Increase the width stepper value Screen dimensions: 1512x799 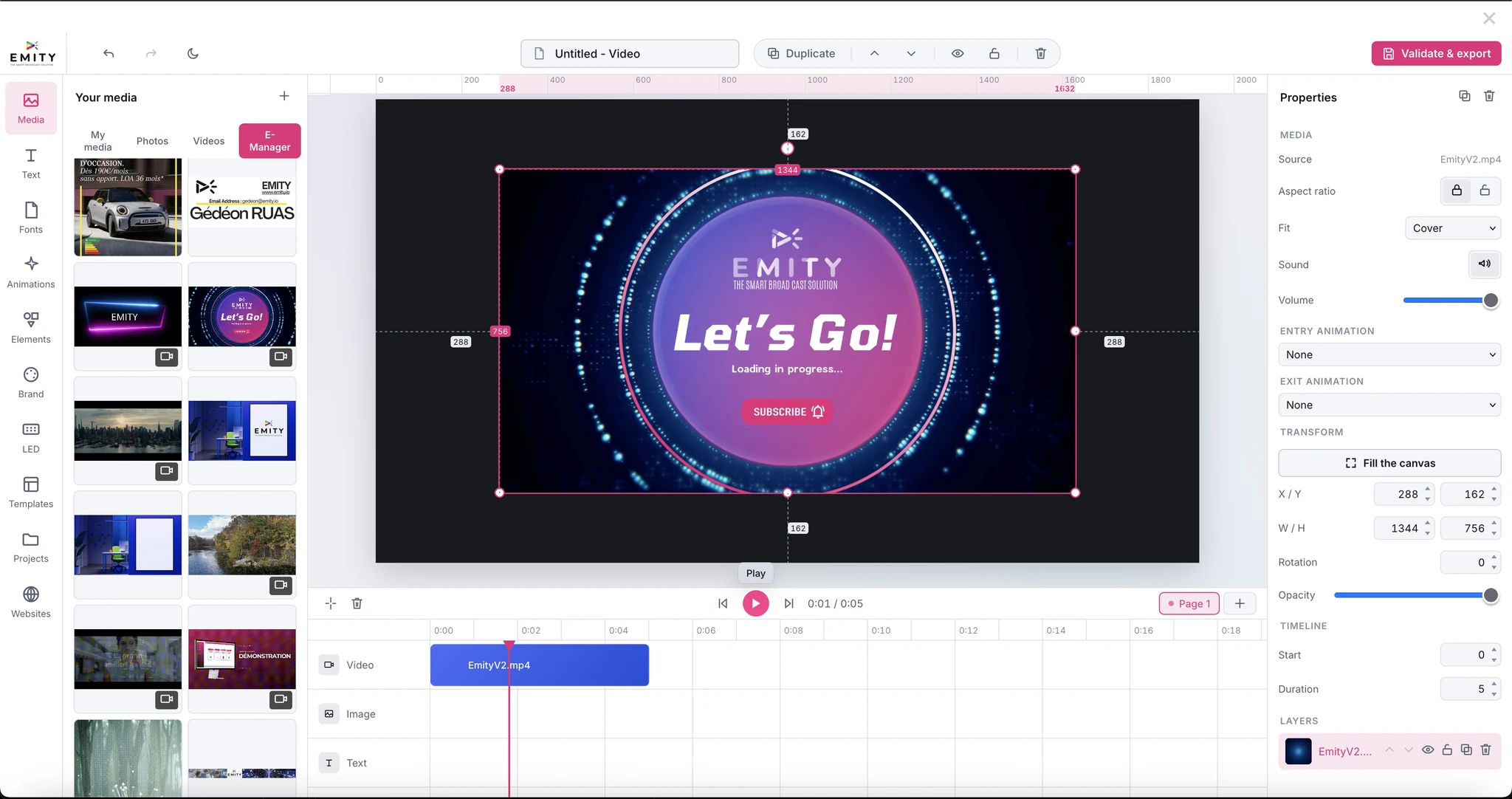(1427, 523)
